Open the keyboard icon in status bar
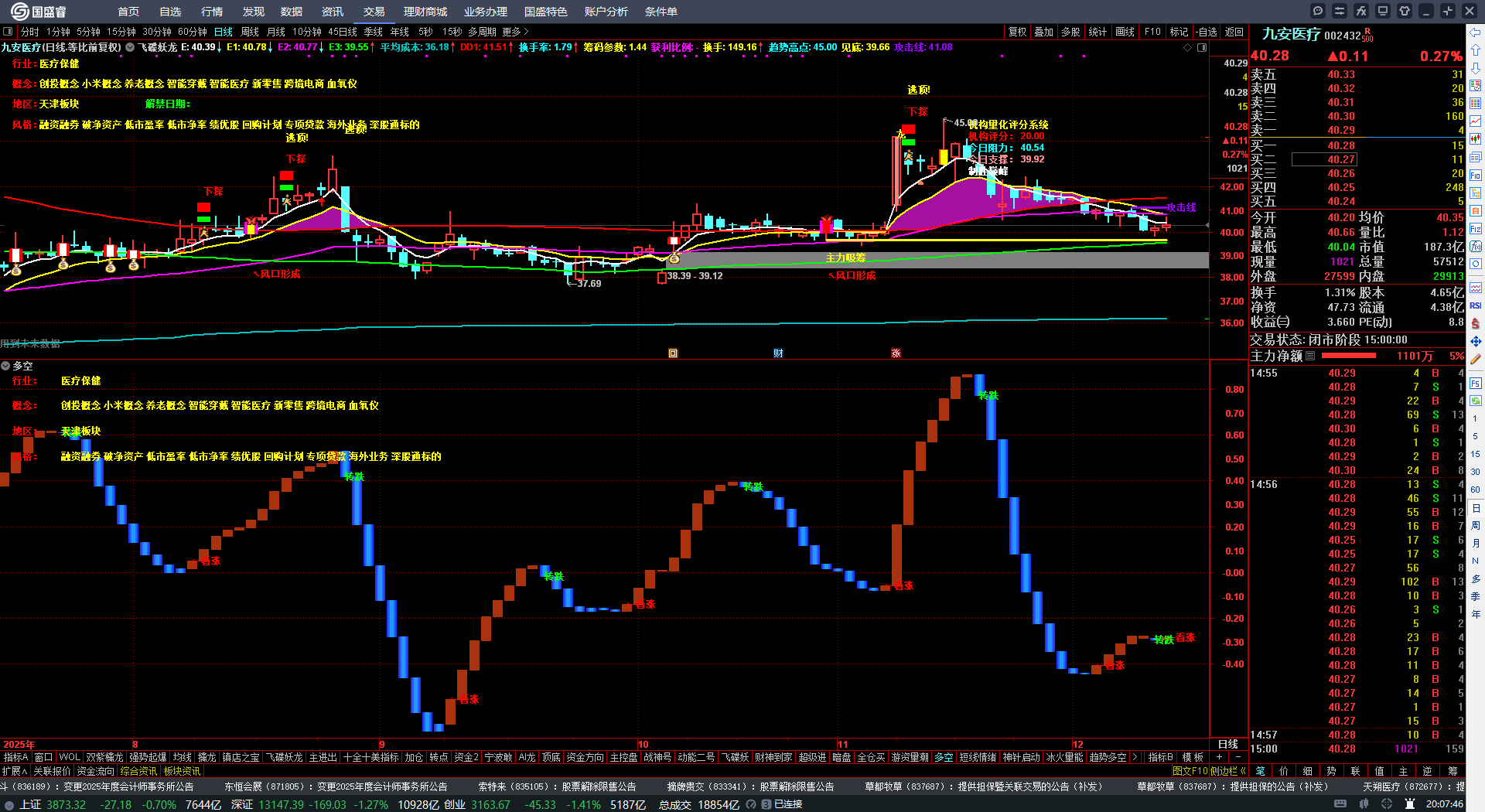The image size is (1485, 812). pyautogui.click(x=1340, y=804)
